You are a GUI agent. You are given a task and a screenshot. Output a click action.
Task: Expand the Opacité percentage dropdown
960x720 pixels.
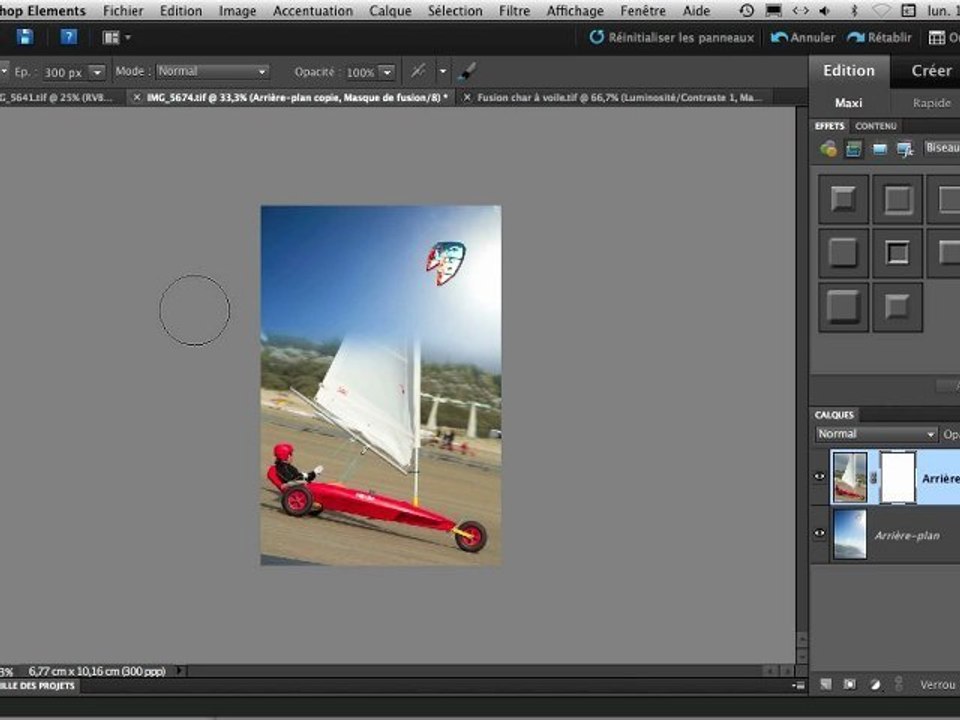[x=386, y=73]
